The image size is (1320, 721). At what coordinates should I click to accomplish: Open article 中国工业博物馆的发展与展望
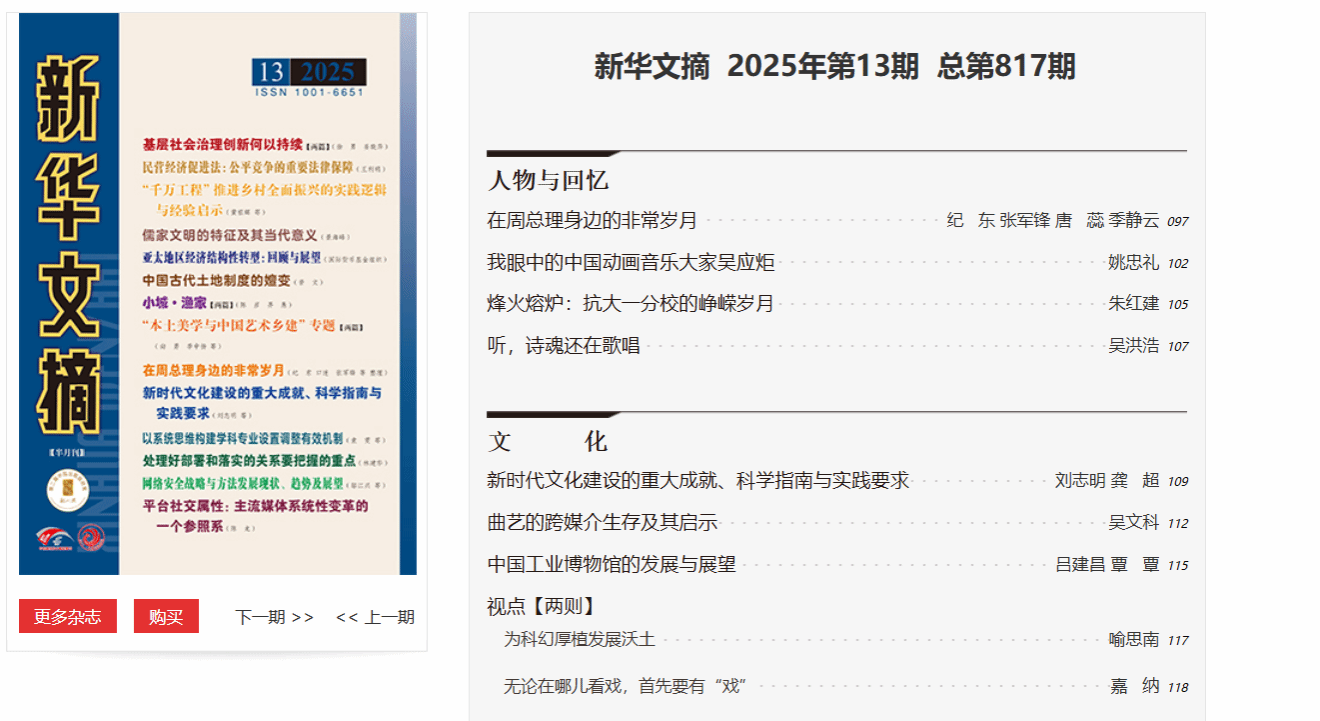(611, 564)
